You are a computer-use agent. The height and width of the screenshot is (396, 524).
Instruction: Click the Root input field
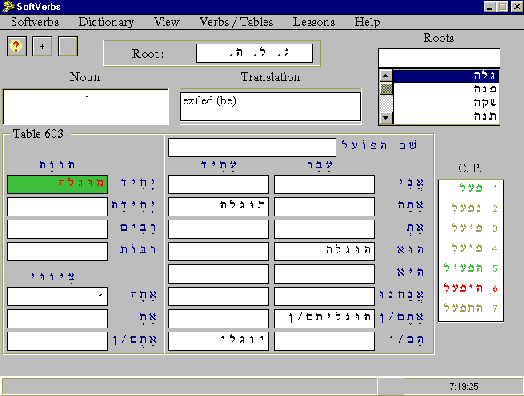coord(255,53)
